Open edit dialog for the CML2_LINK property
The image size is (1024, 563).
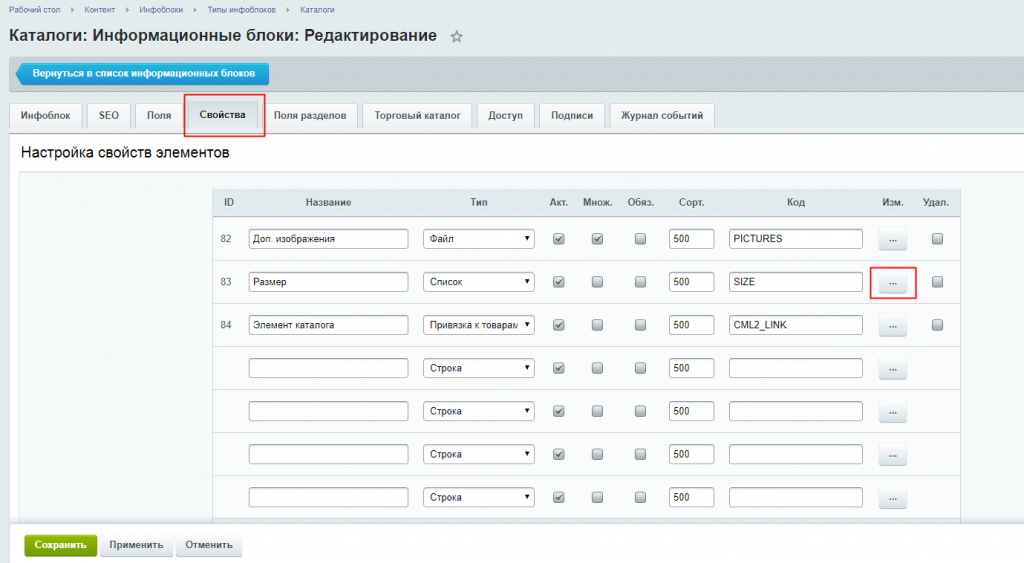click(x=892, y=326)
